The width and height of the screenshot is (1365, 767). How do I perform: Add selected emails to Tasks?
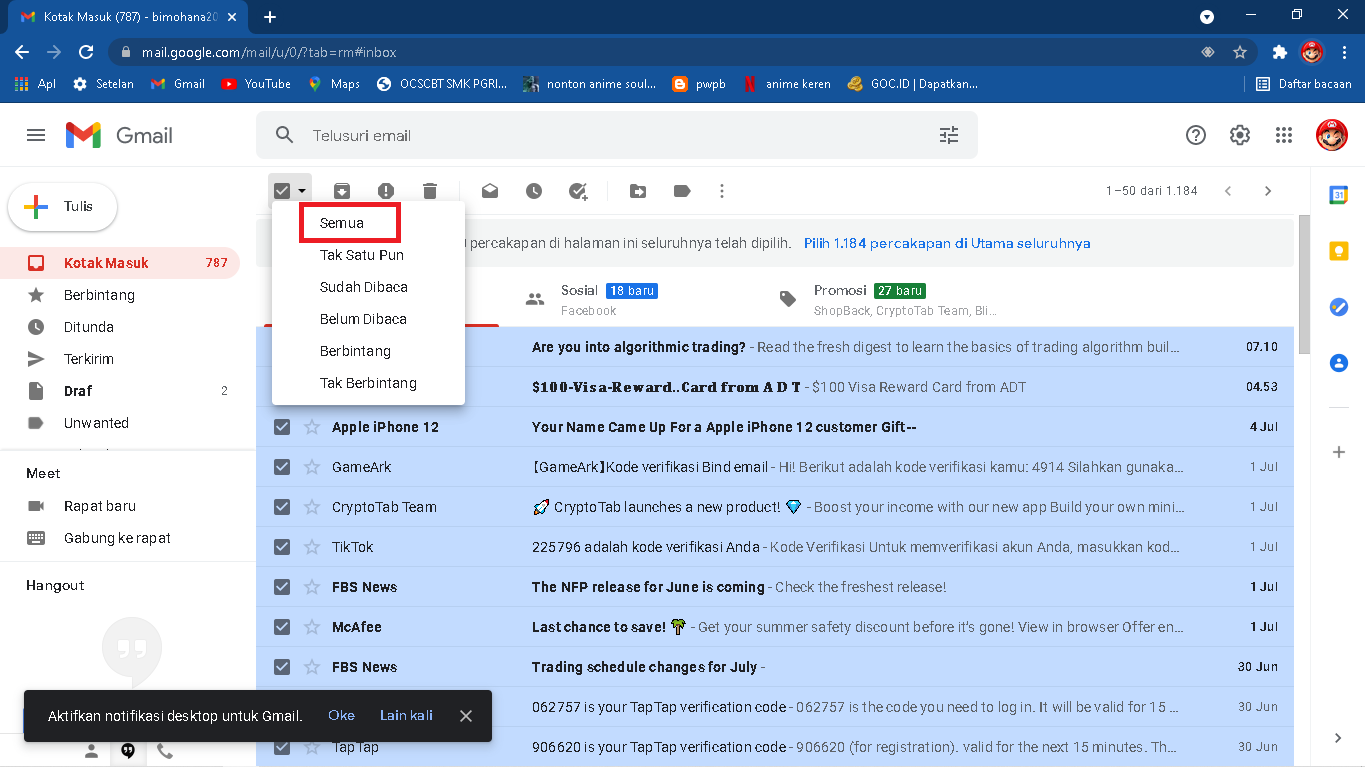[x=578, y=191]
